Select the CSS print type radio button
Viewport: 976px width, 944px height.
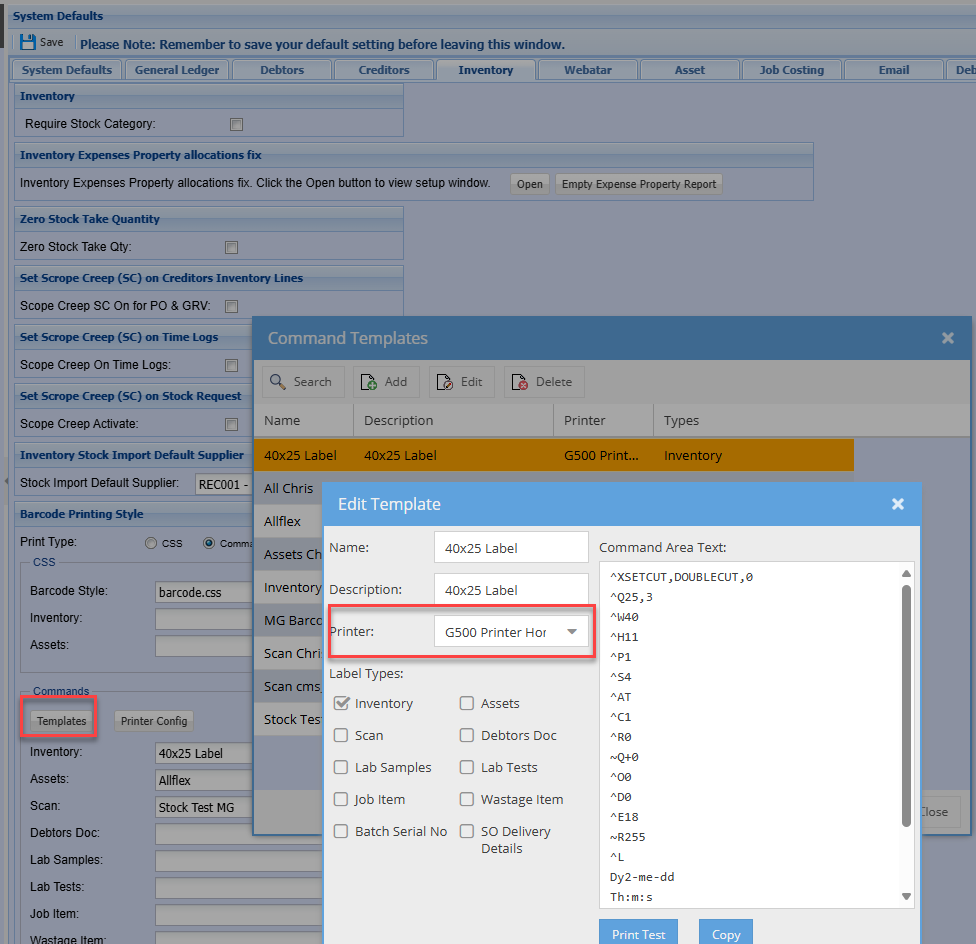tap(151, 544)
